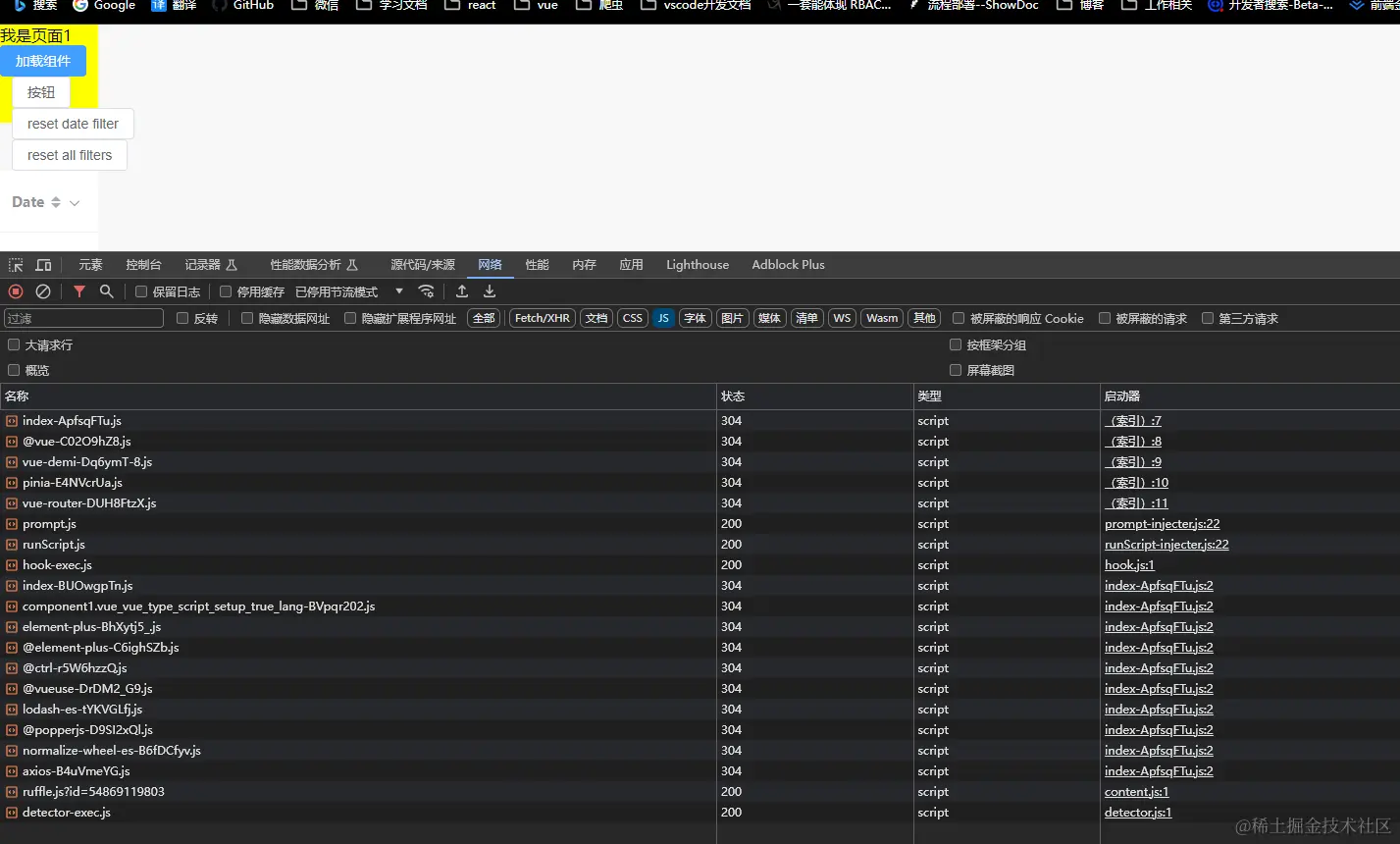This screenshot has width=1400, height=844.
Task: Check 屏幕截图 checkbox
Action: point(956,370)
